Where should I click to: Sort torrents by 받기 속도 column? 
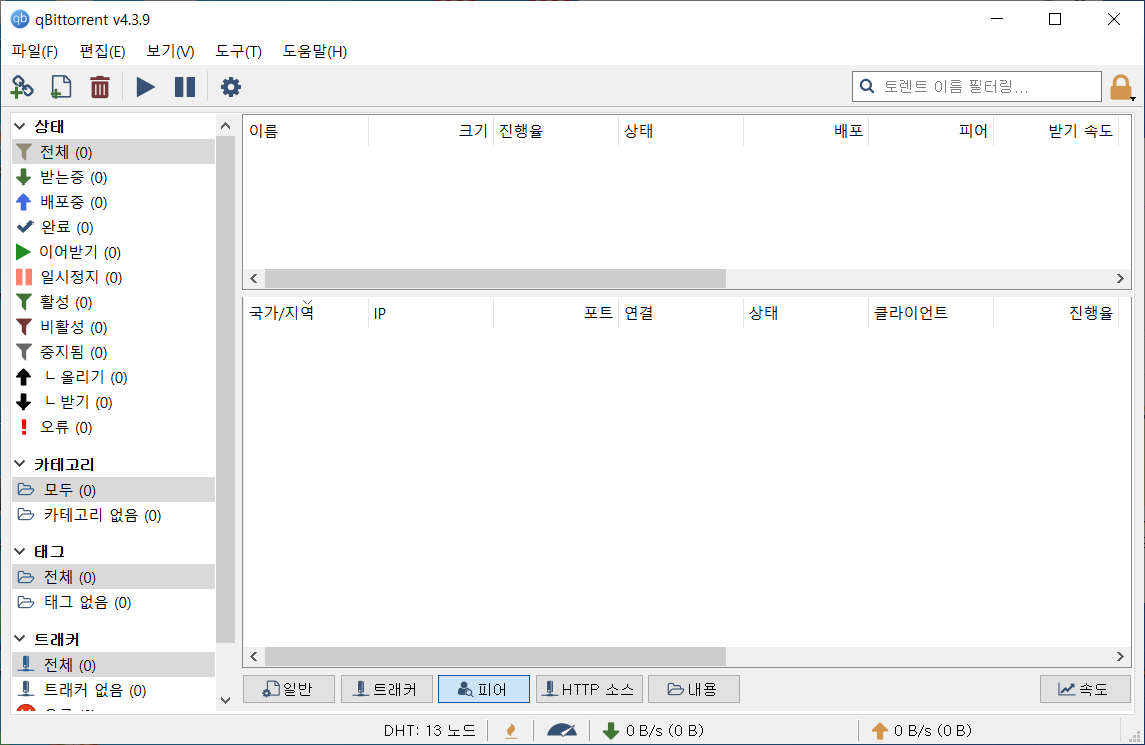tap(1056, 131)
